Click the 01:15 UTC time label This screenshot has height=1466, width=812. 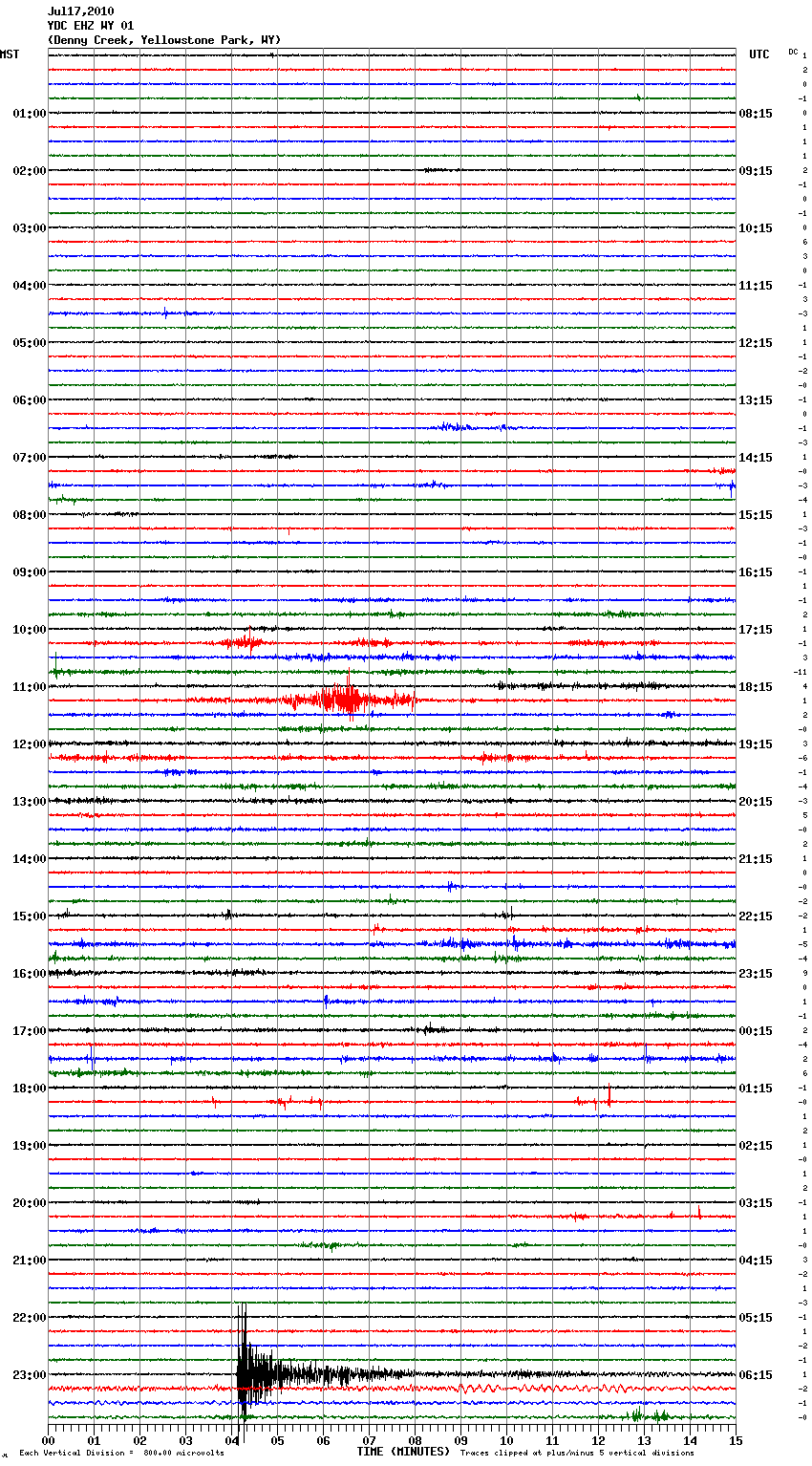click(x=756, y=1089)
